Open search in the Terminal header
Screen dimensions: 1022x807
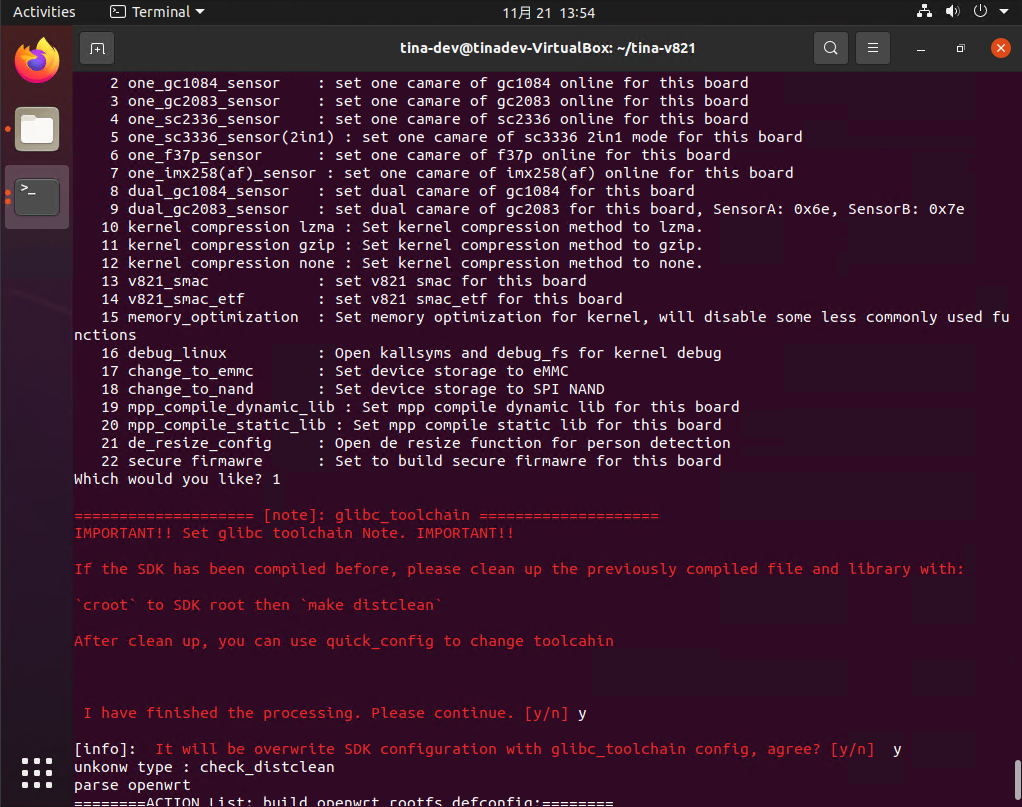830,47
